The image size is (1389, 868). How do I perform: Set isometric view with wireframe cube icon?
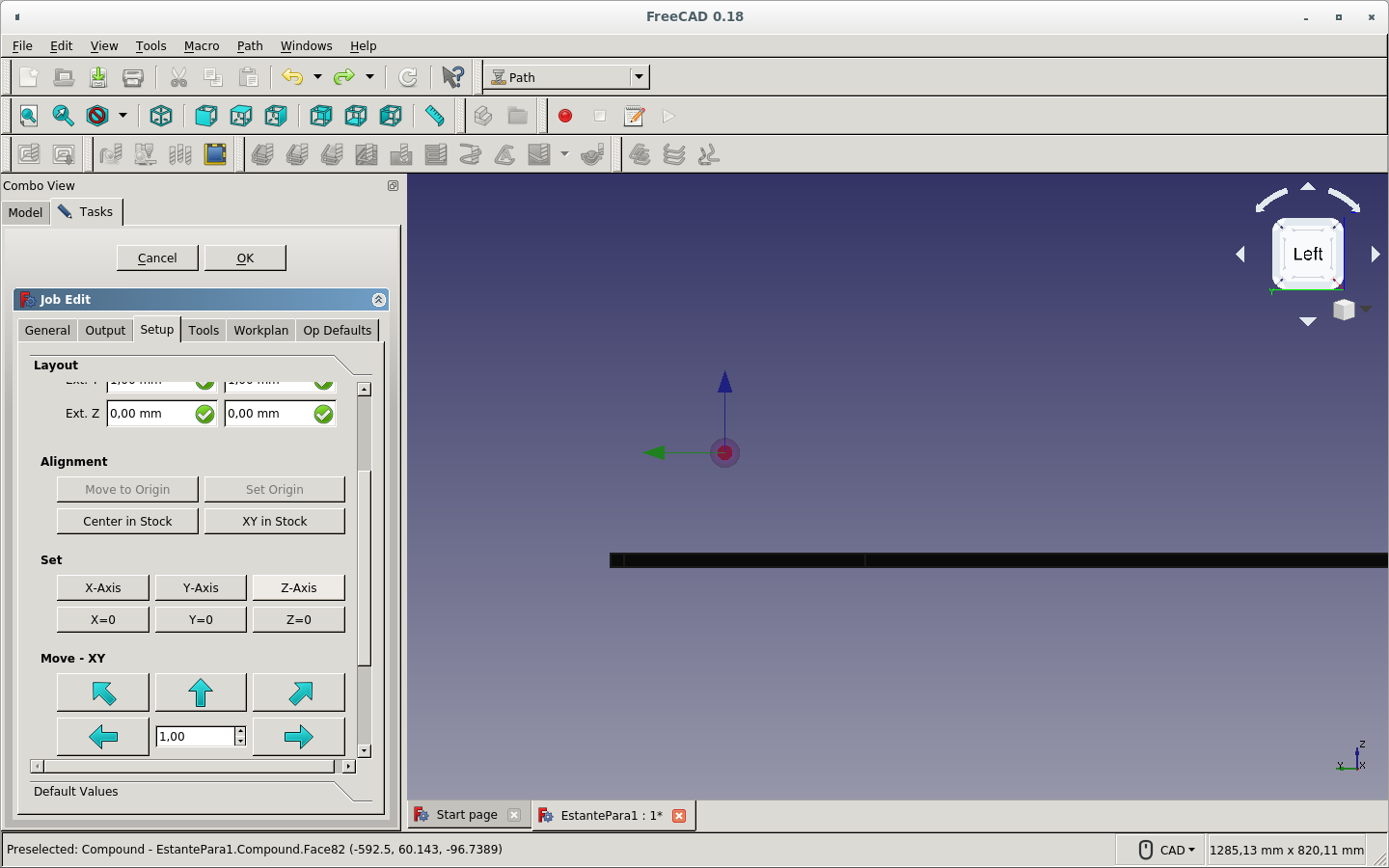(161, 116)
